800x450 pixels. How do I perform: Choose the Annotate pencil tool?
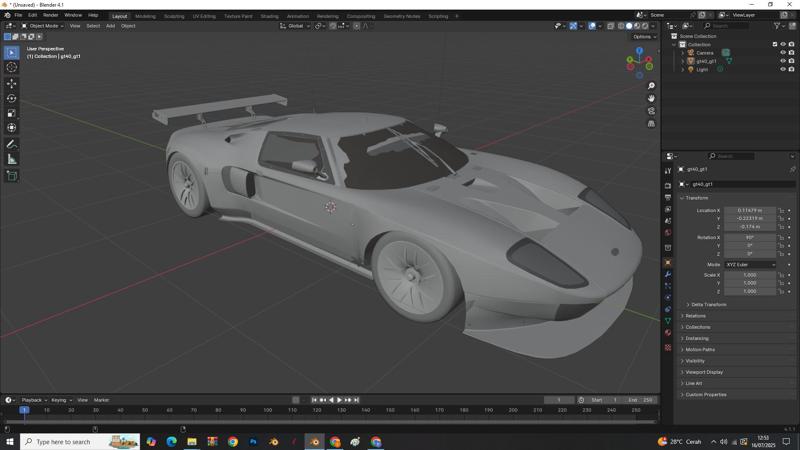tap(12, 144)
